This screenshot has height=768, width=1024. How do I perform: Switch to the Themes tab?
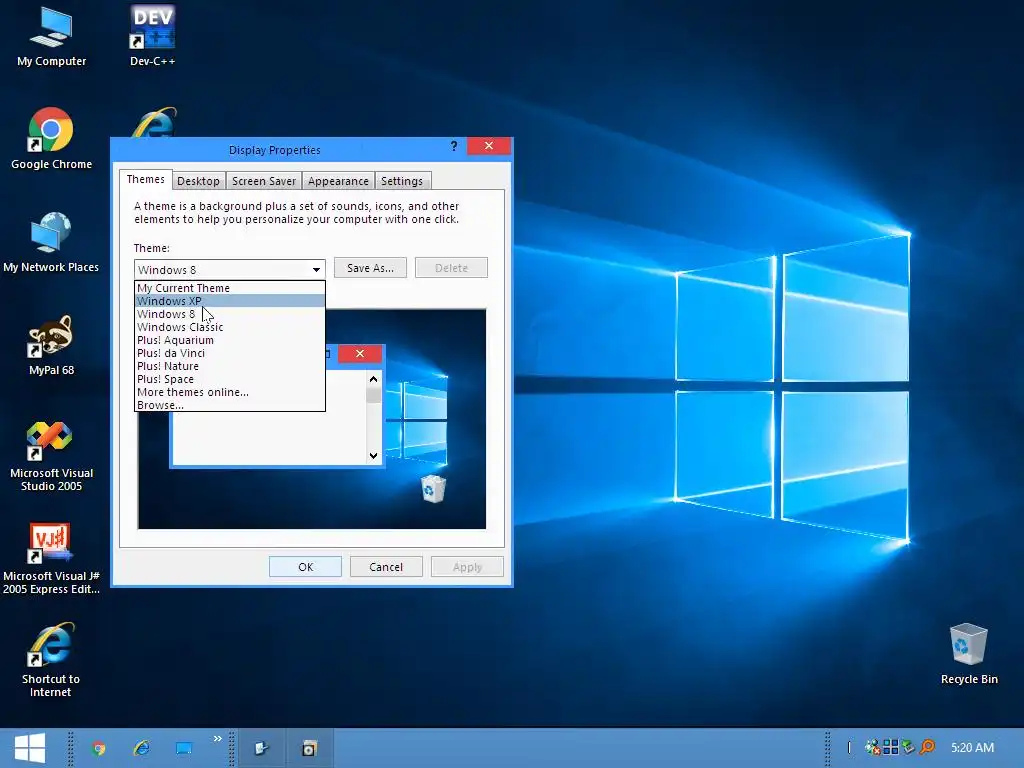(x=146, y=180)
